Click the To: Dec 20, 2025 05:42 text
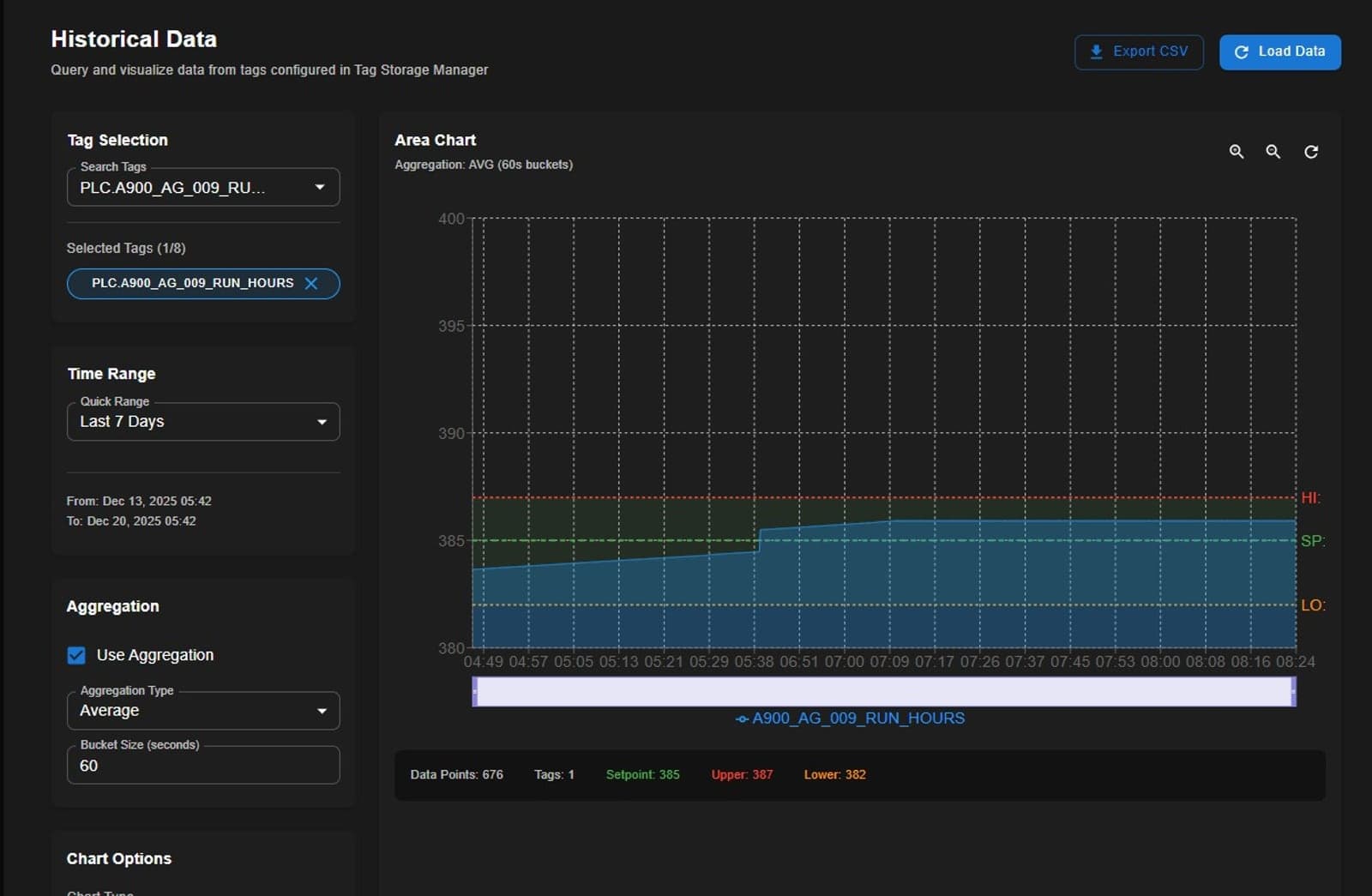 pyautogui.click(x=131, y=520)
